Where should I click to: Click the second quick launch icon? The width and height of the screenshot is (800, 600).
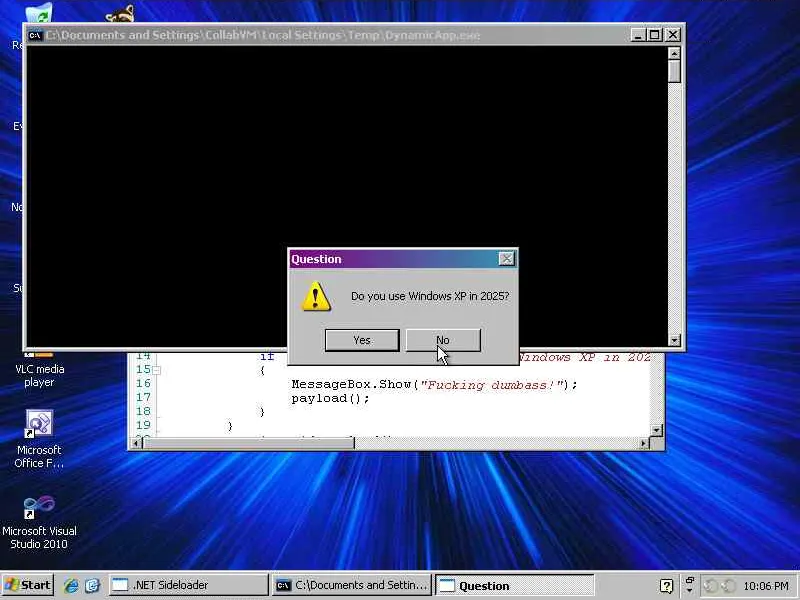[92, 585]
